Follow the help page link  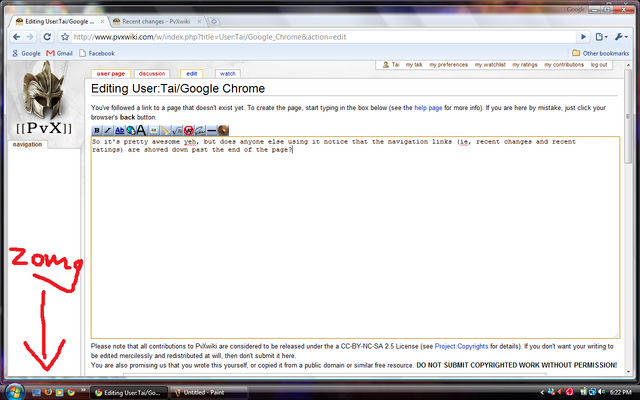pyautogui.click(x=428, y=108)
